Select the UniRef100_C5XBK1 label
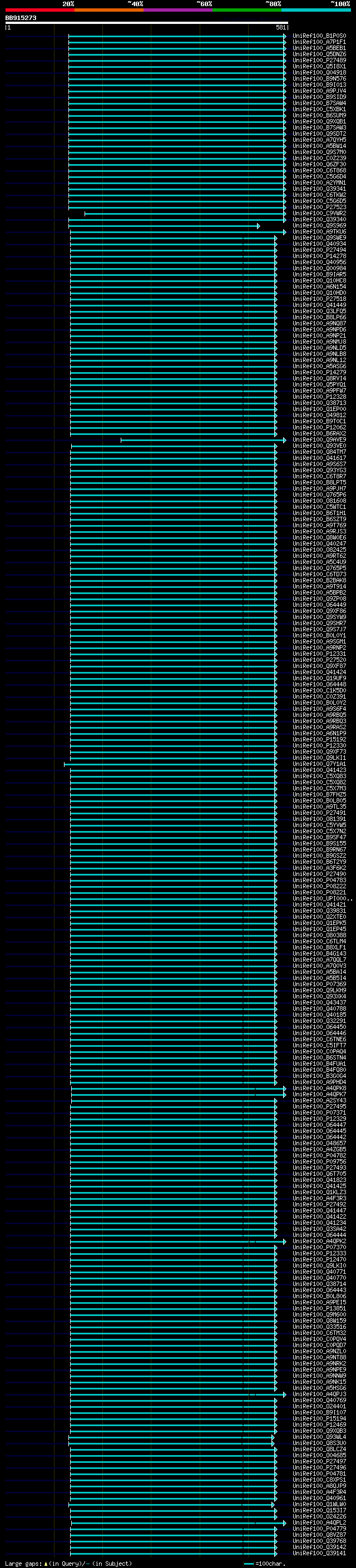The width and height of the screenshot is (356, 1568). pos(319,110)
